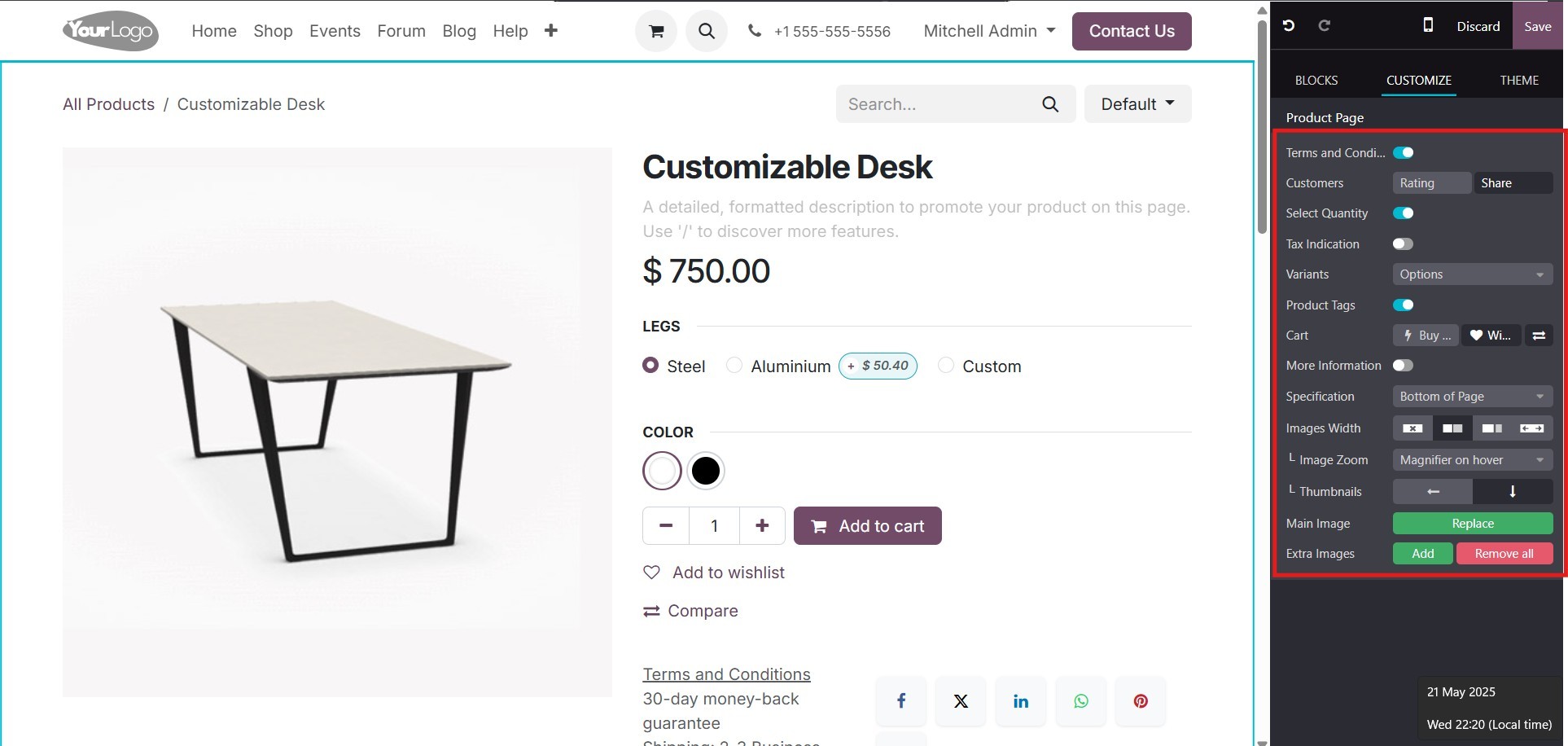Click the Add to cart button

868,526
